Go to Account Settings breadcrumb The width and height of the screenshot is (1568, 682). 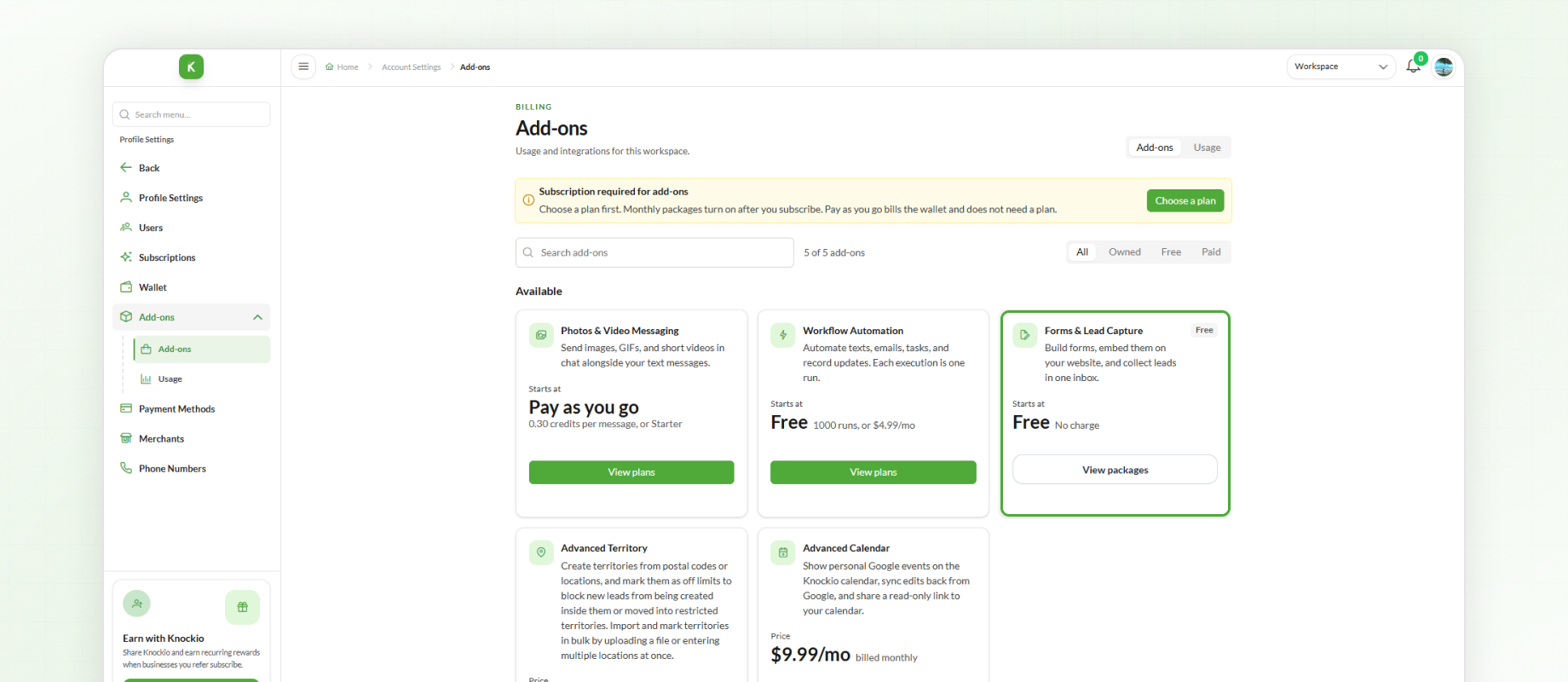coord(412,67)
